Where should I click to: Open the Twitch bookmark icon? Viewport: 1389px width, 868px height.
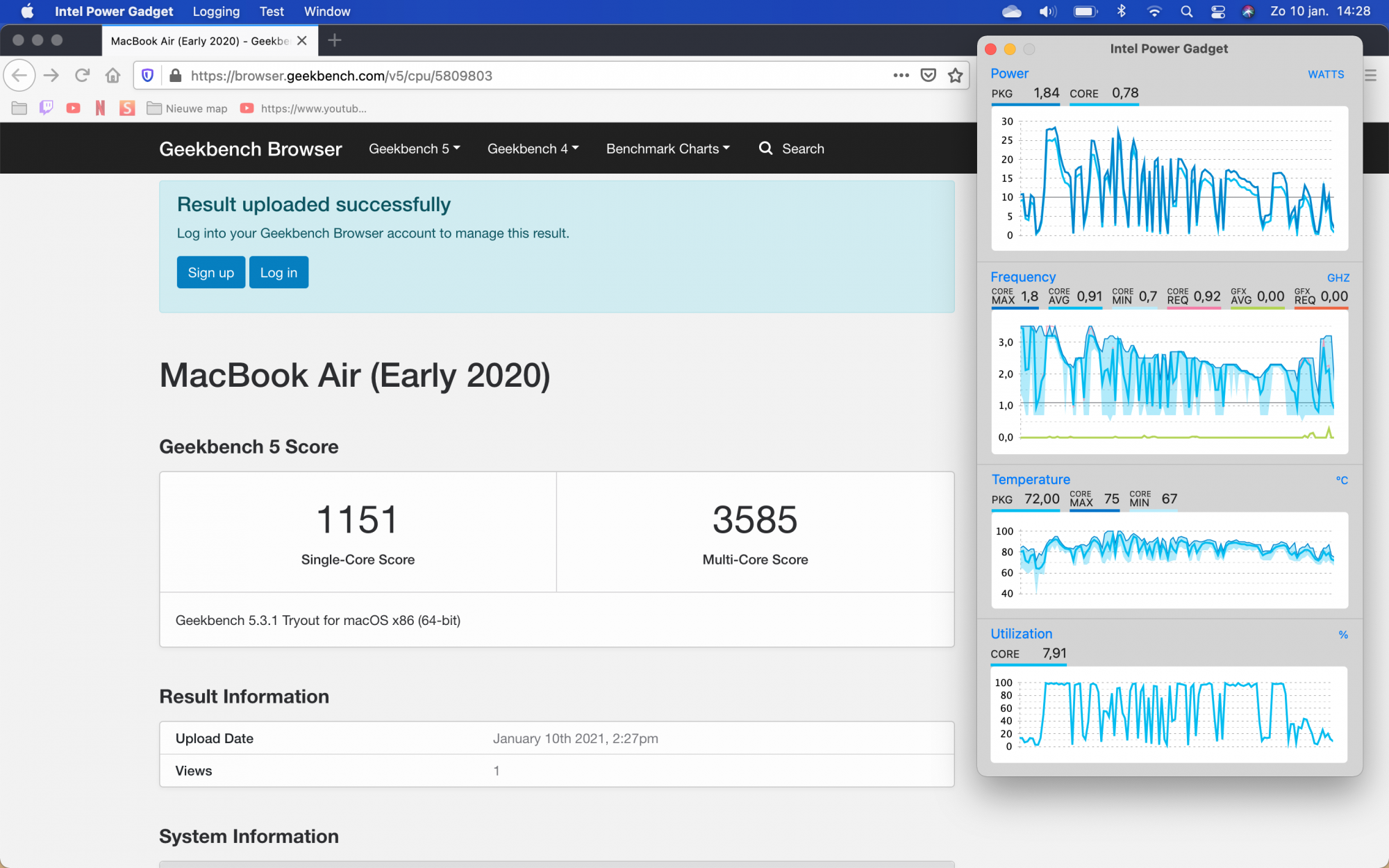pyautogui.click(x=46, y=108)
